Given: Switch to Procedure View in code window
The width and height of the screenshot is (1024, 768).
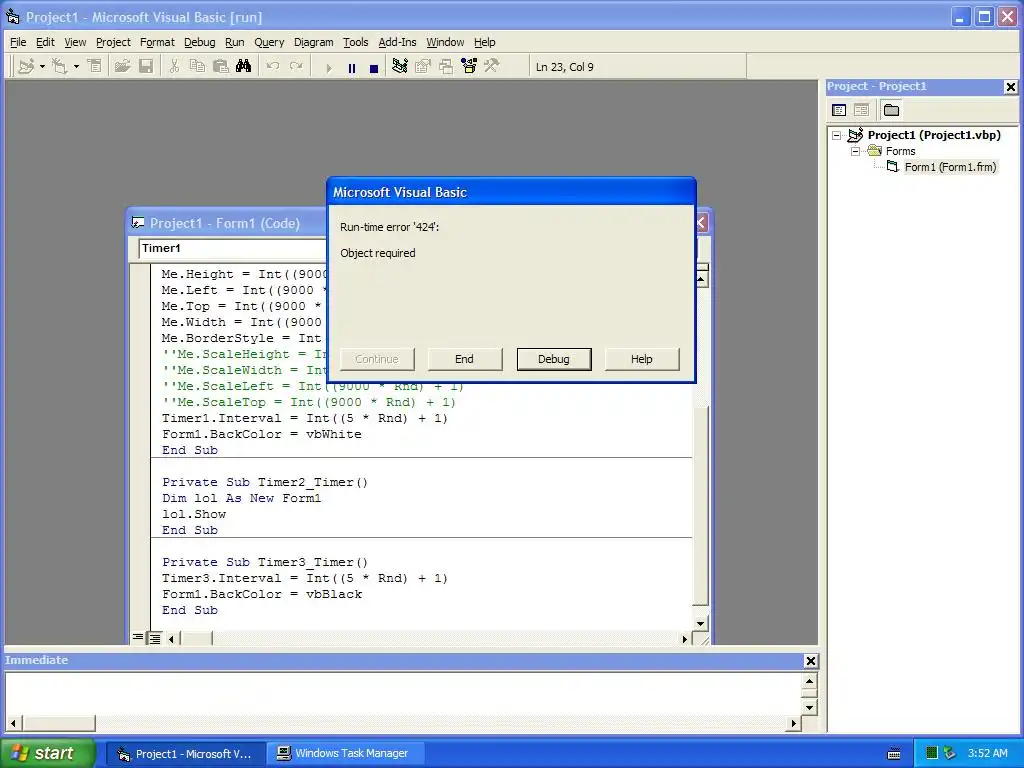Looking at the screenshot, I should tap(138, 638).
